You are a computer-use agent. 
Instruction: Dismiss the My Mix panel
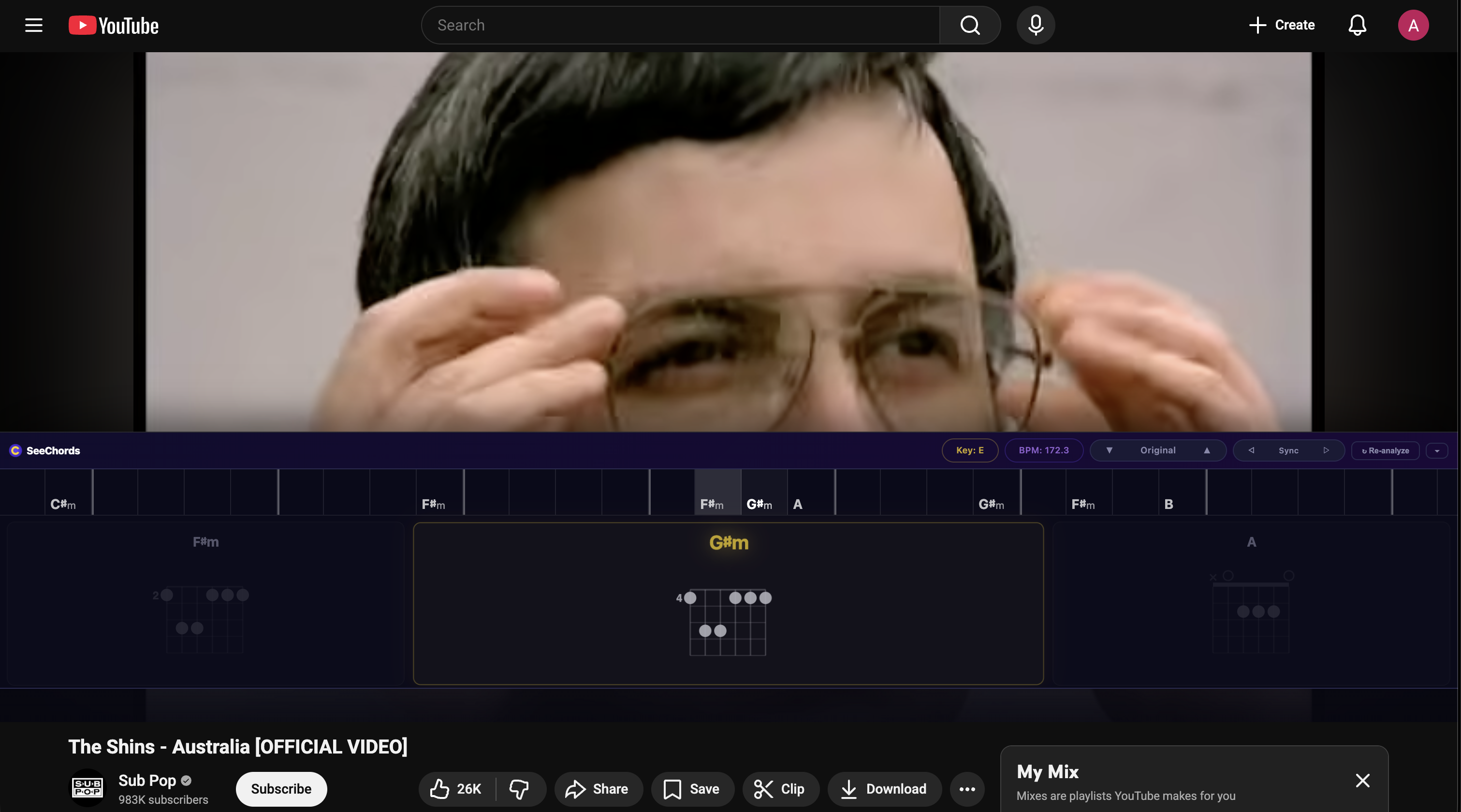1363,781
